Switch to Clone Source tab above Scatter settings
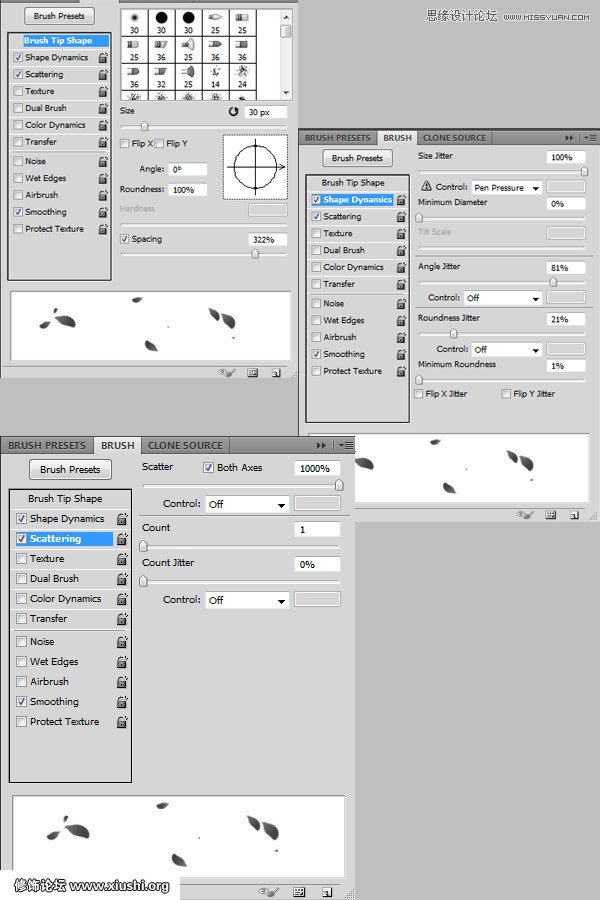 click(x=185, y=445)
